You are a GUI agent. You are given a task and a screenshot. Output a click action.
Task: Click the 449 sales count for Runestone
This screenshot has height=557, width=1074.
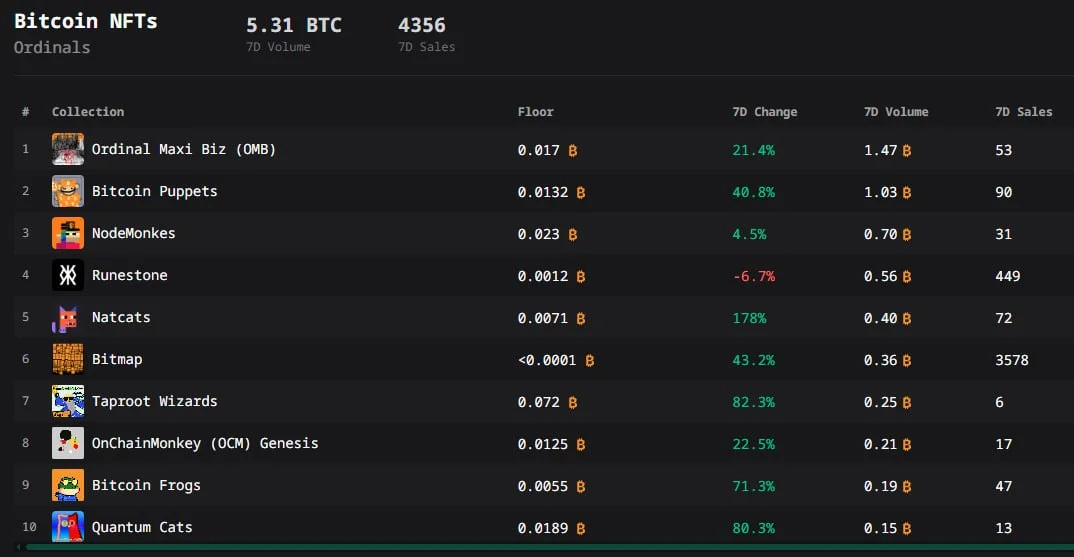tap(1008, 276)
